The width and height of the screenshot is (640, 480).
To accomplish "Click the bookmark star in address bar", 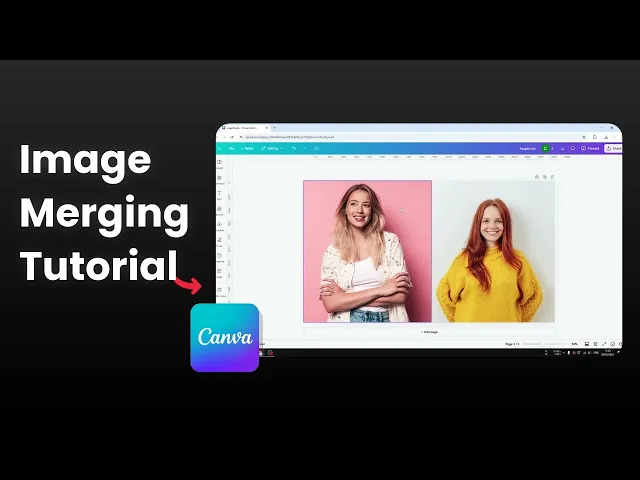I will pos(584,137).
